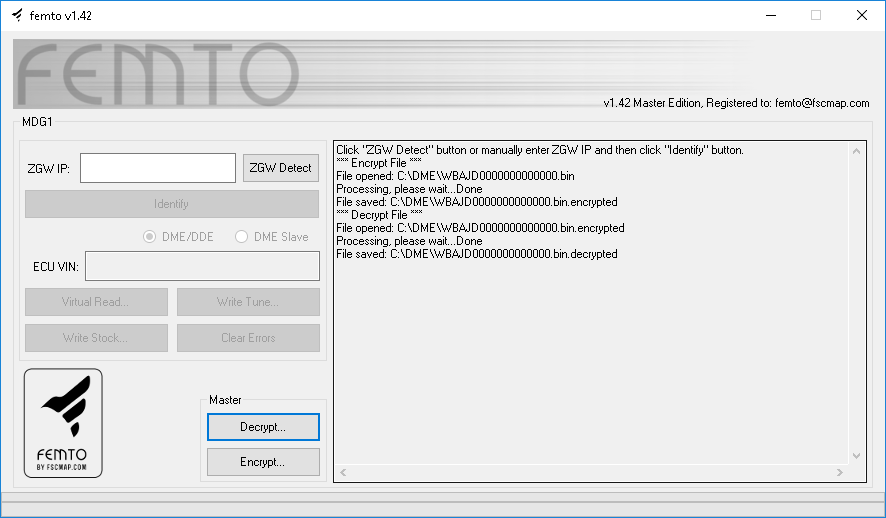Click the log scrollbar up arrow

pos(857,151)
